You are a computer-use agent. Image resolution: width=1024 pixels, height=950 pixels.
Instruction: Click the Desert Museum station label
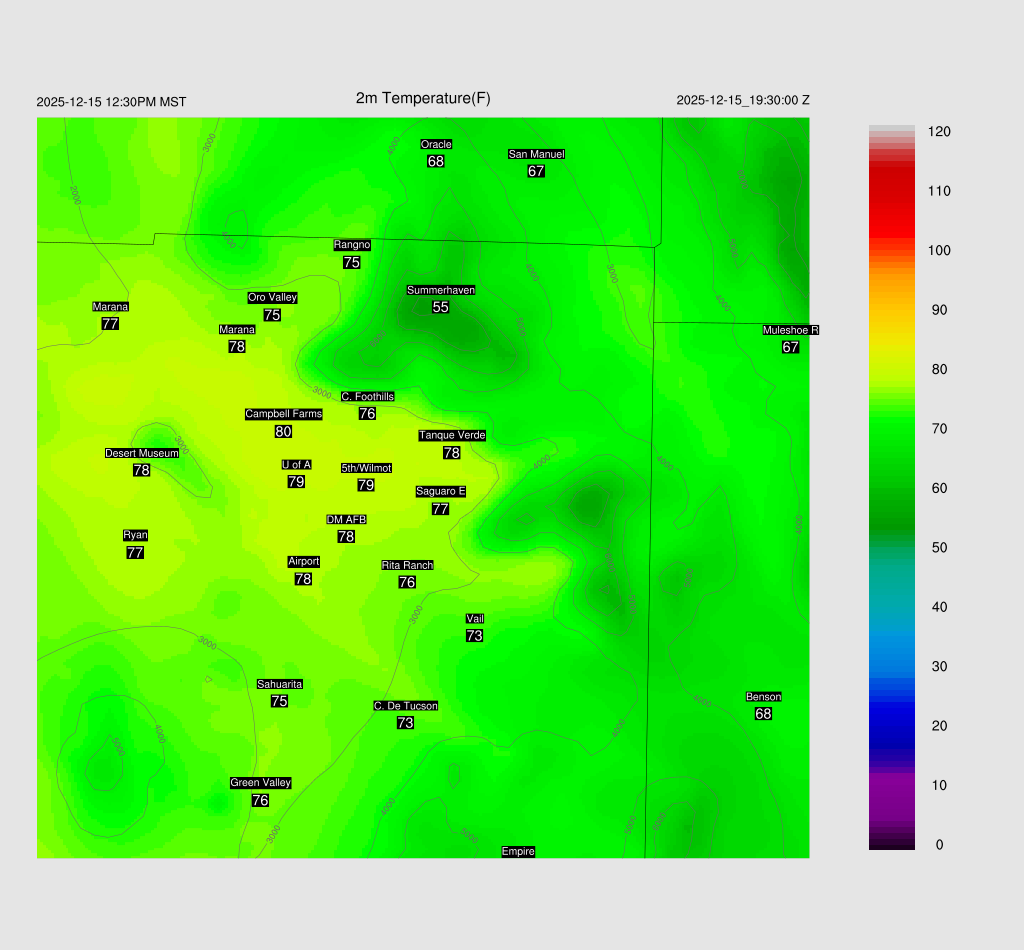click(142, 453)
